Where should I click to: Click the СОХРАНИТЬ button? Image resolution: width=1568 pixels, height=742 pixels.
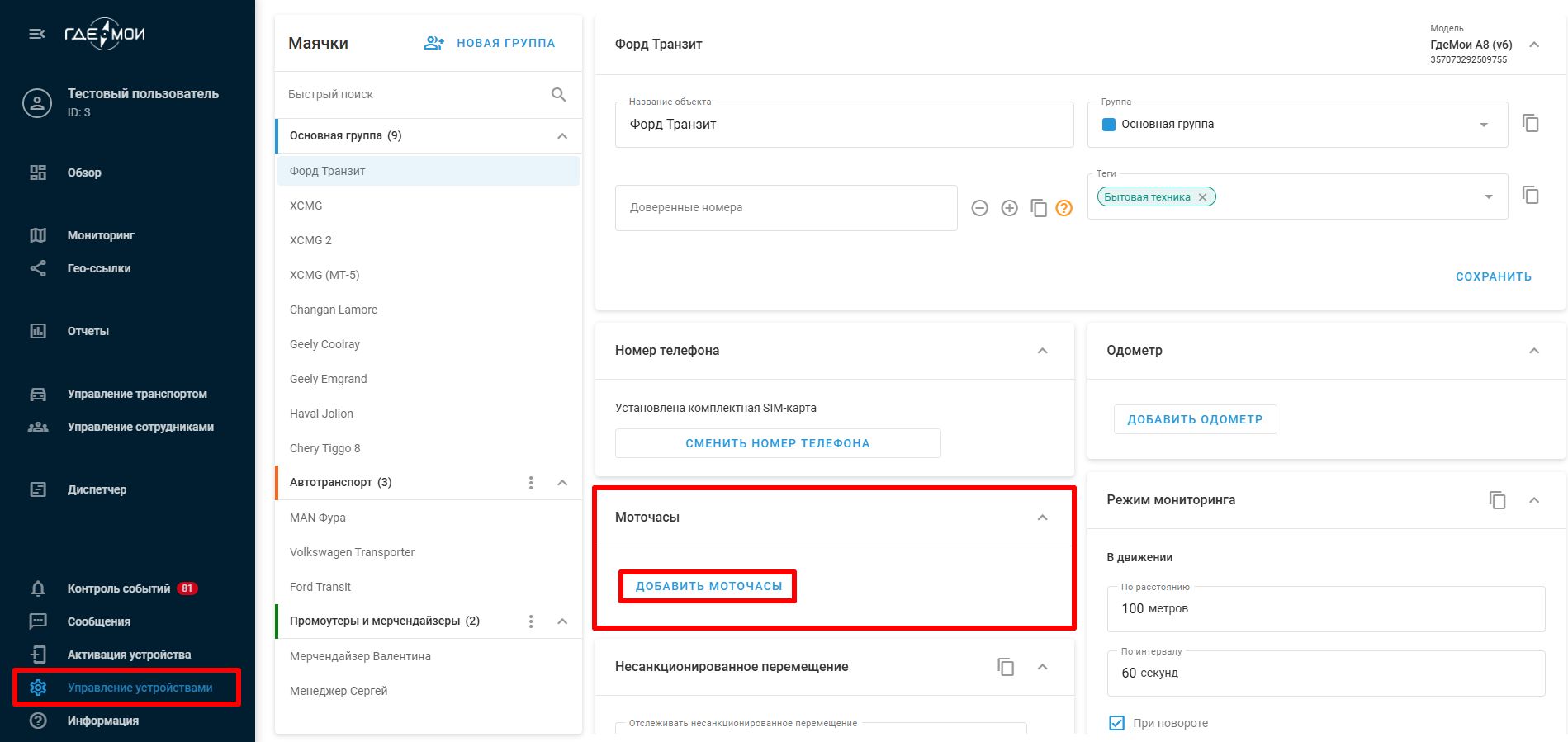coord(1493,276)
